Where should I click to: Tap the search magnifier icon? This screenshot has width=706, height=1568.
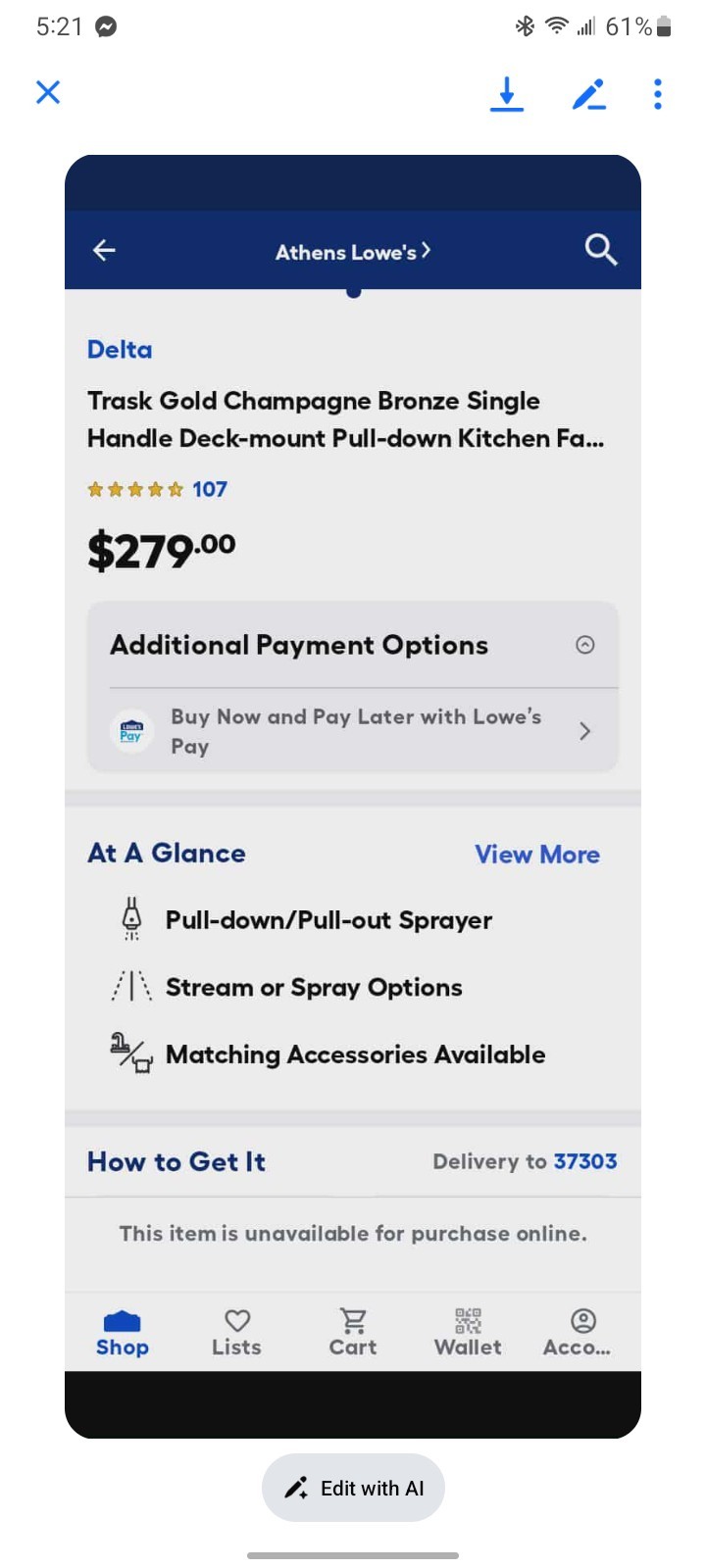600,251
